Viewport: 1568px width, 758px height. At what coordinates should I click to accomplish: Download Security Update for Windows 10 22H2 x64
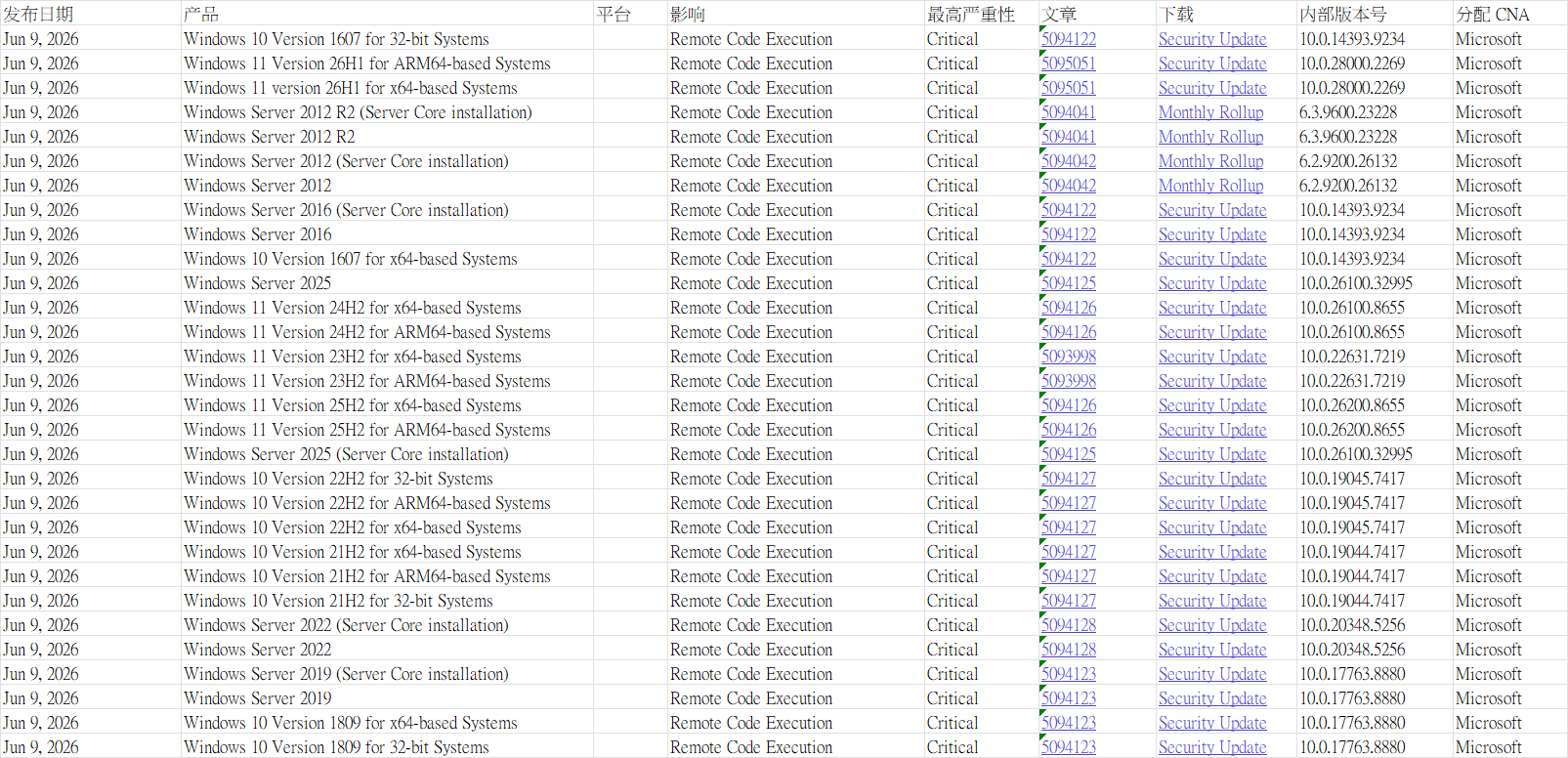click(1212, 527)
